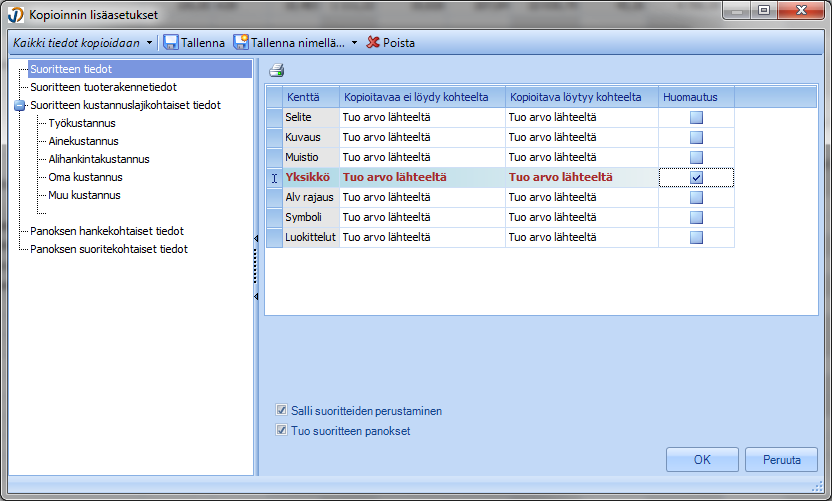Image resolution: width=832 pixels, height=501 pixels.
Task: Select Ainekustannus tree item
Action: (83, 141)
